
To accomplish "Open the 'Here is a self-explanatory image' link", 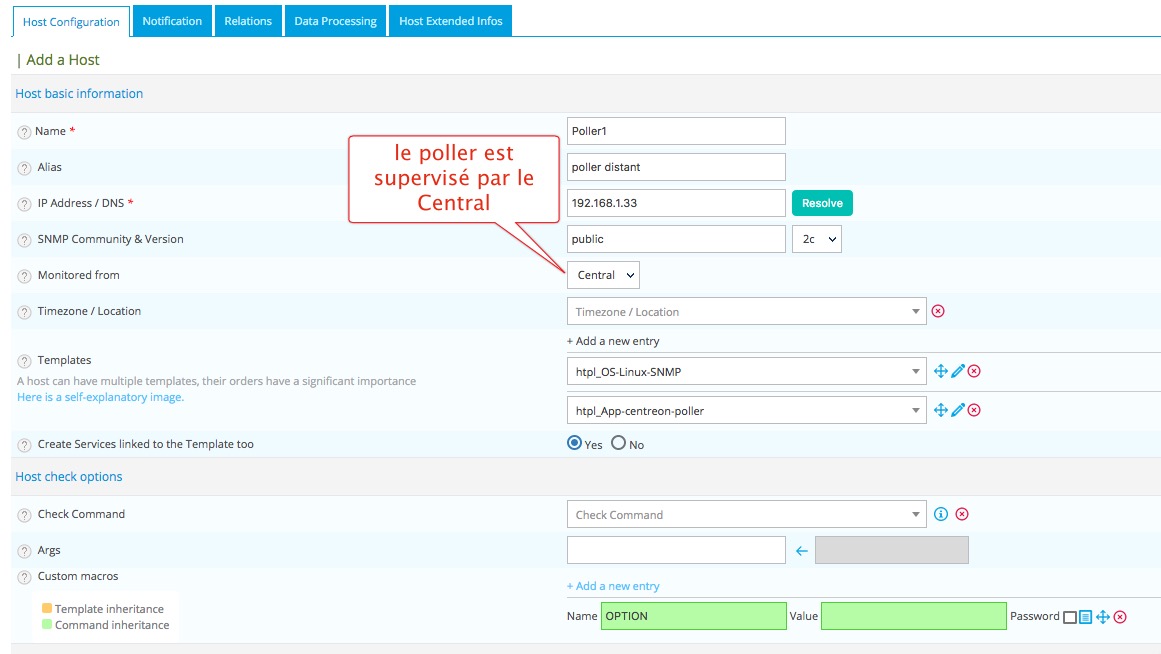I will click(100, 397).
